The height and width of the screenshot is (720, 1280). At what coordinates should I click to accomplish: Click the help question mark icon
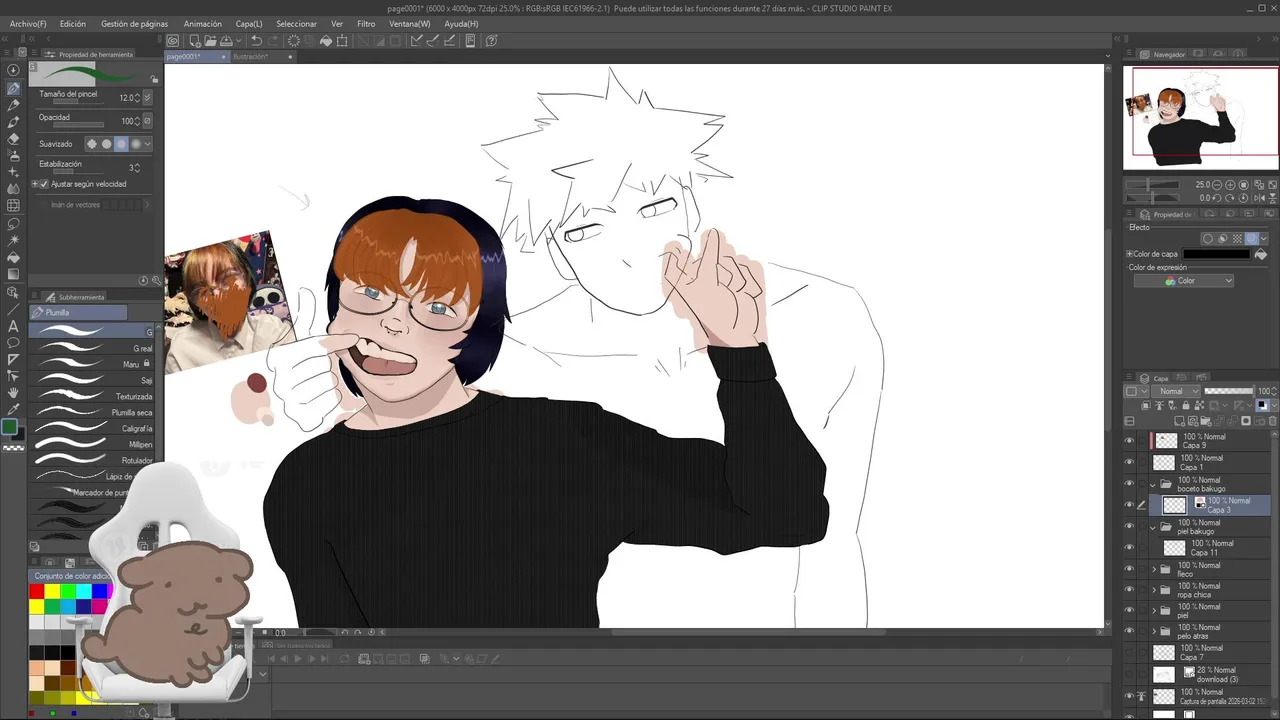tap(491, 41)
